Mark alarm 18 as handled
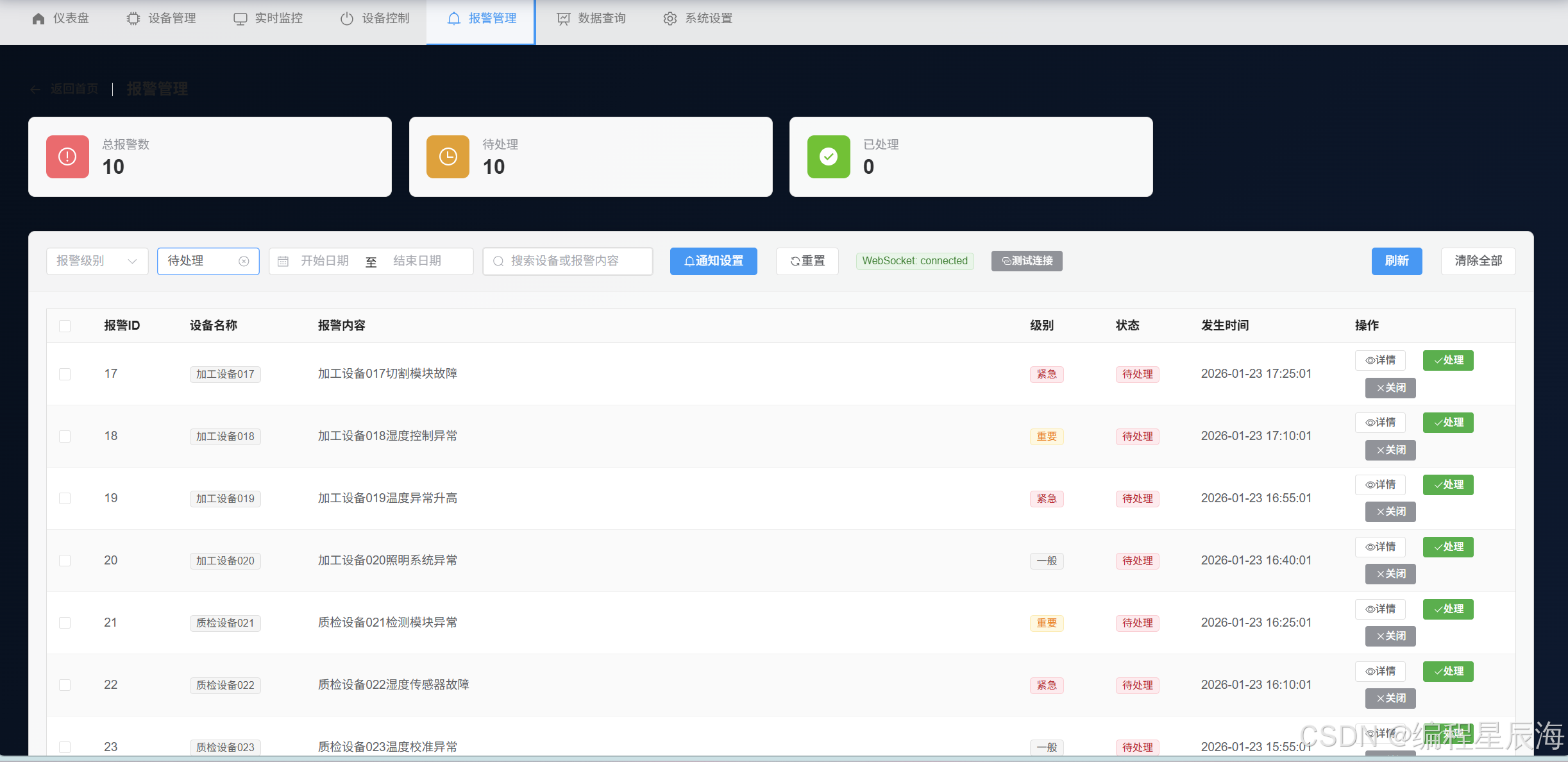This screenshot has width=1568, height=762. [x=1447, y=423]
